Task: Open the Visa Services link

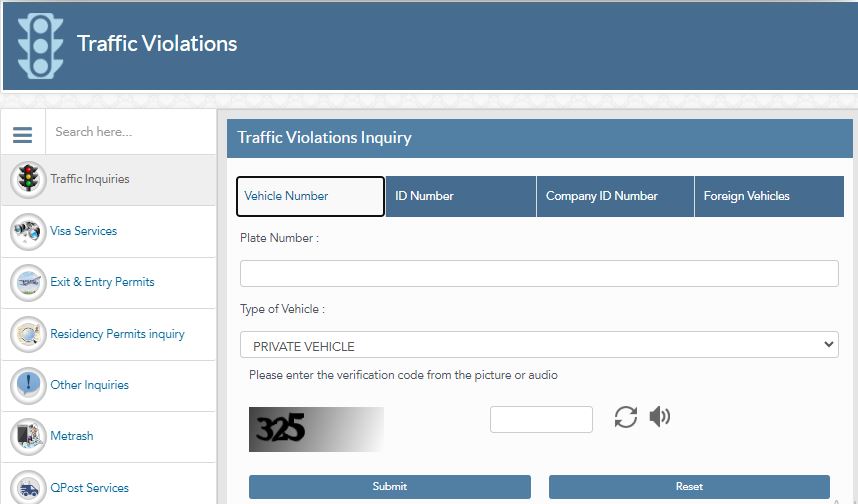Action: point(84,231)
